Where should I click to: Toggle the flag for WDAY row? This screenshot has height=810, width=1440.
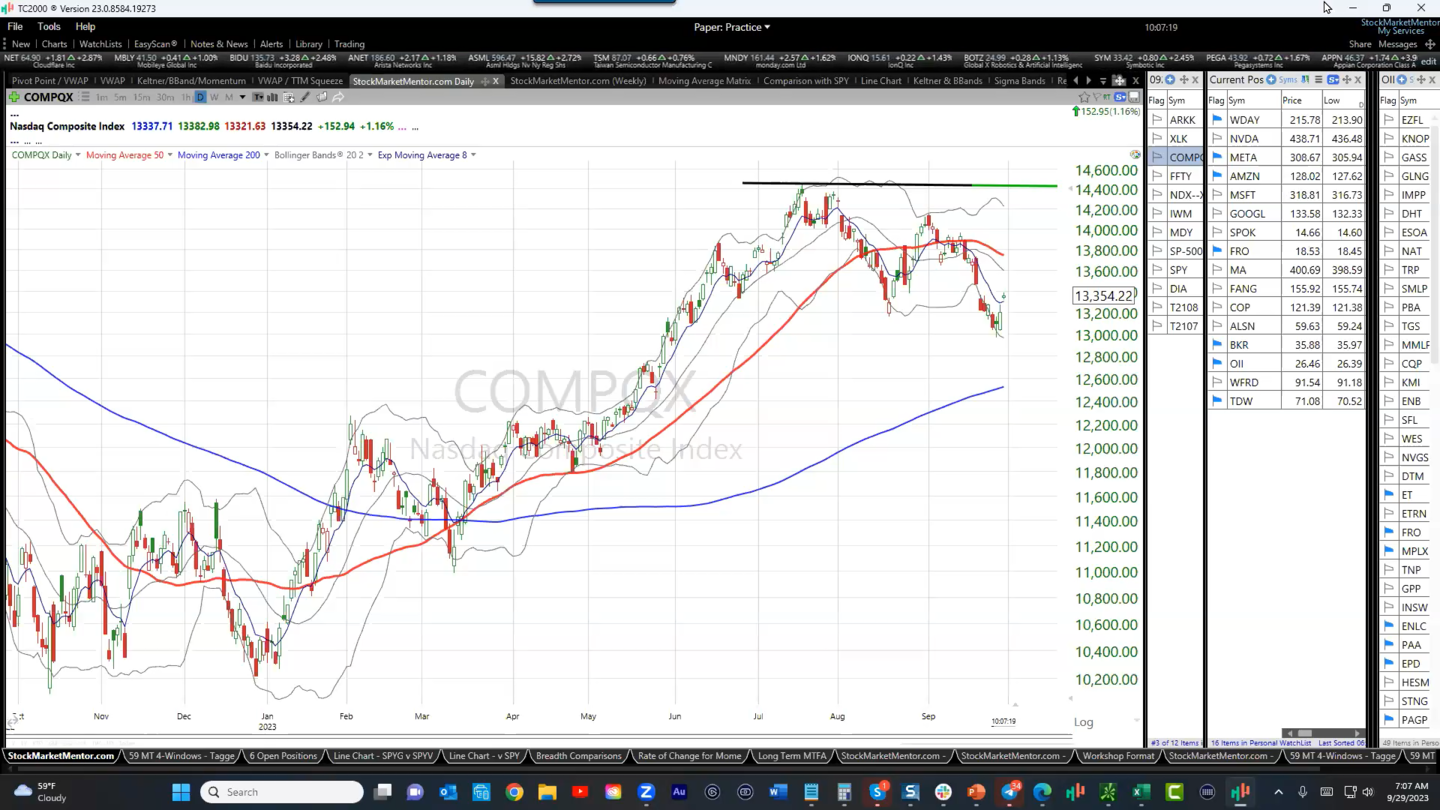click(x=1217, y=120)
